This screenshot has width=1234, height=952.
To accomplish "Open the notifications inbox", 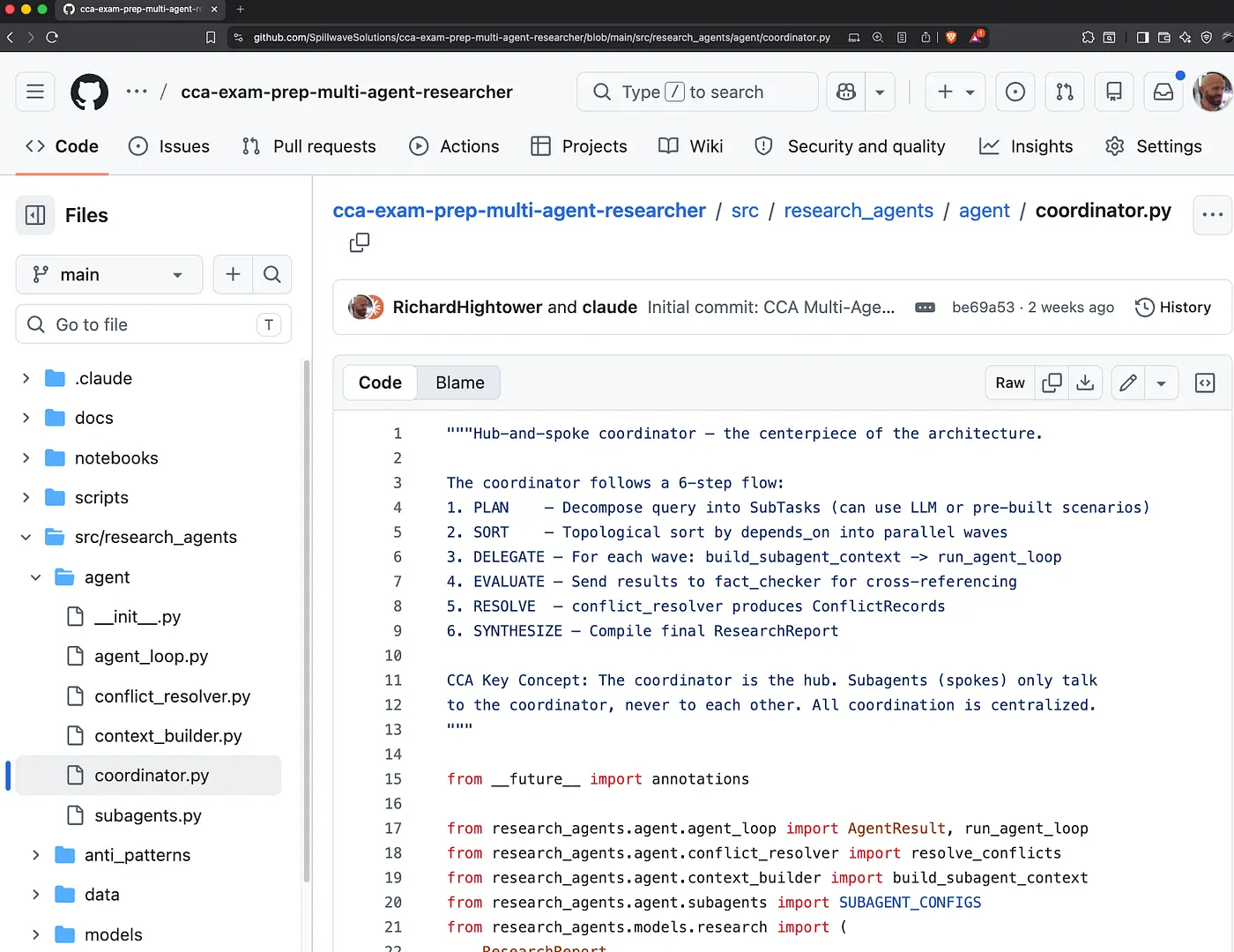I will point(1163,92).
